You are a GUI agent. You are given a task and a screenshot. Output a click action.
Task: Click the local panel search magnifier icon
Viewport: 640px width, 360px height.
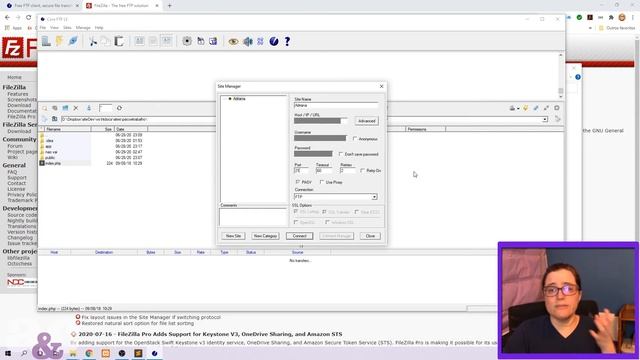click(44, 108)
